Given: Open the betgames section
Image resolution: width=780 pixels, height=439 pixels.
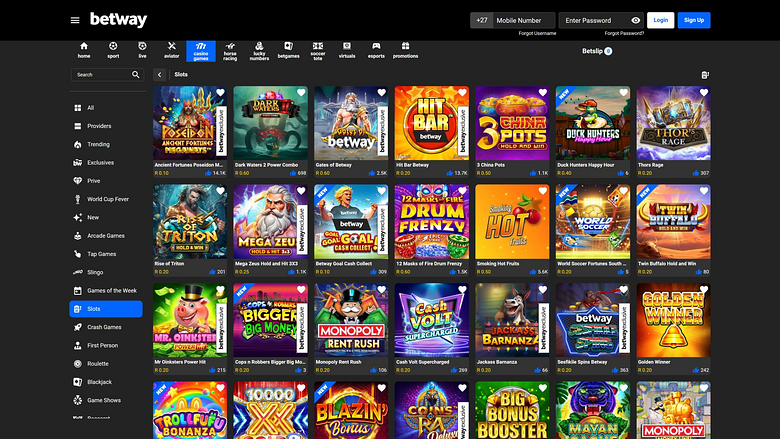Looking at the screenshot, I should [289, 51].
